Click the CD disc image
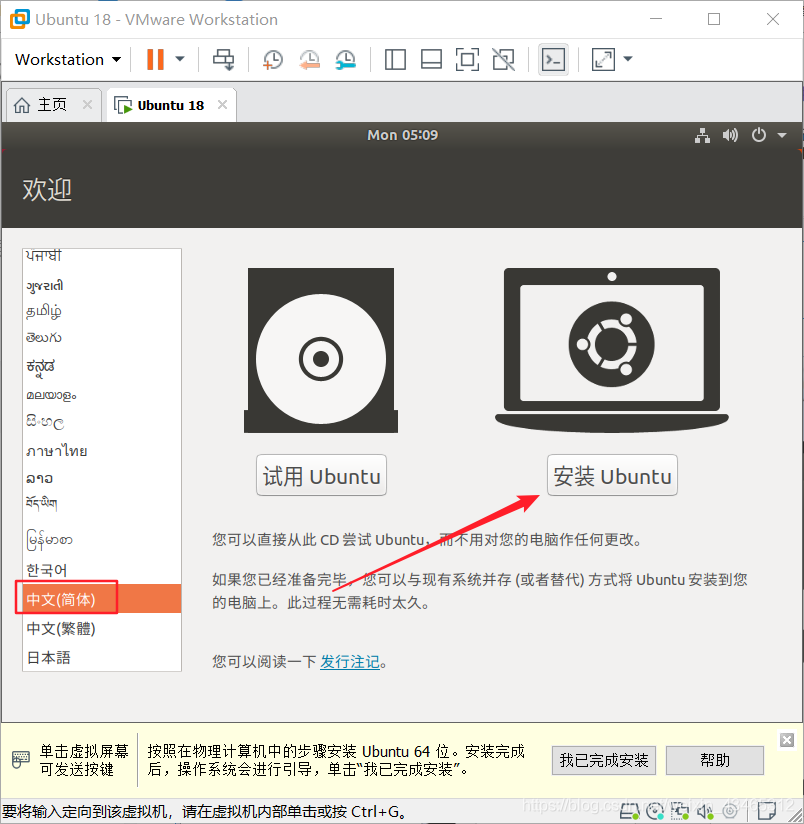Viewport: 804px width, 824px height. [321, 351]
